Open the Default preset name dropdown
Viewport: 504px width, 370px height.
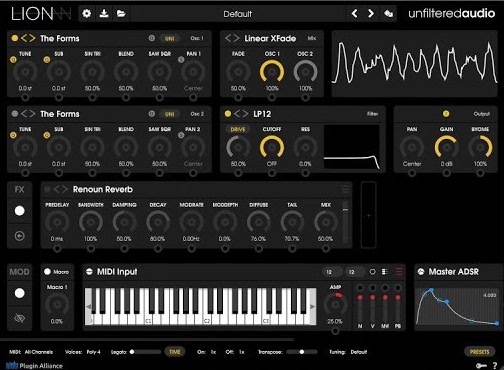[x=238, y=14]
